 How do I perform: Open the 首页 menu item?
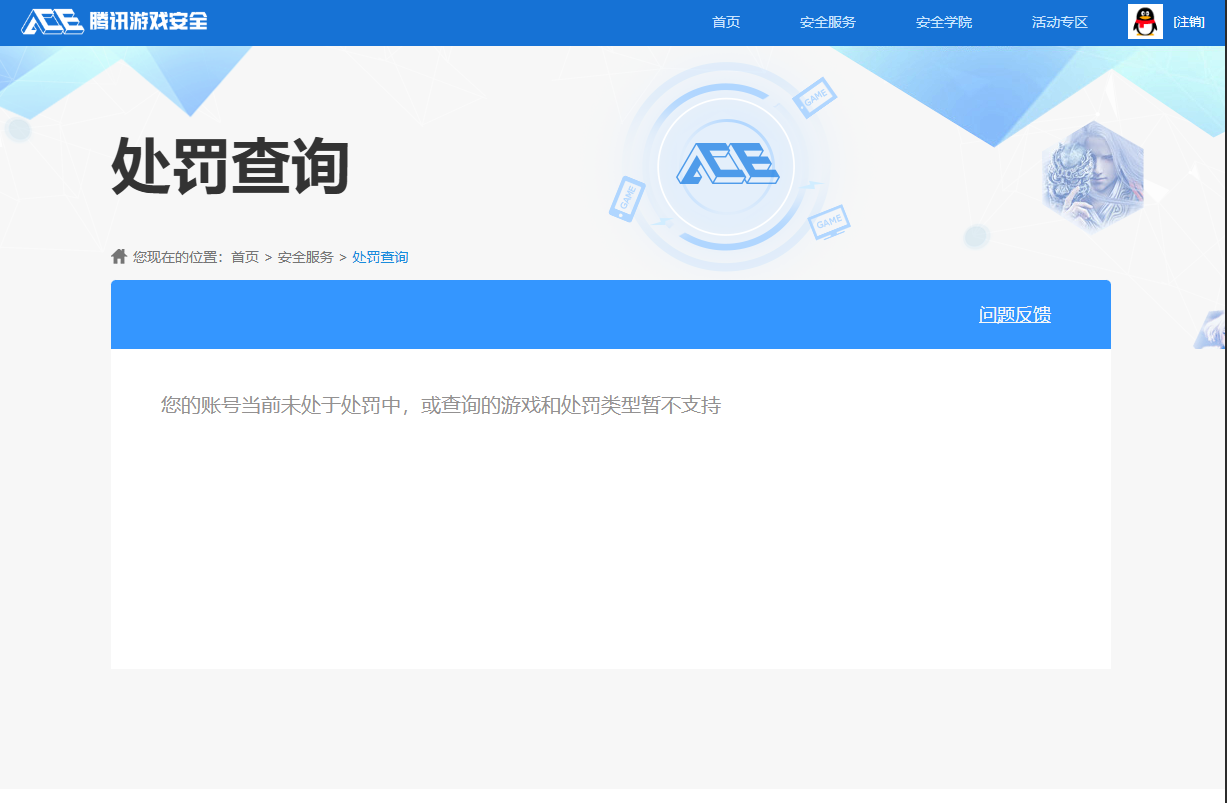pos(726,22)
